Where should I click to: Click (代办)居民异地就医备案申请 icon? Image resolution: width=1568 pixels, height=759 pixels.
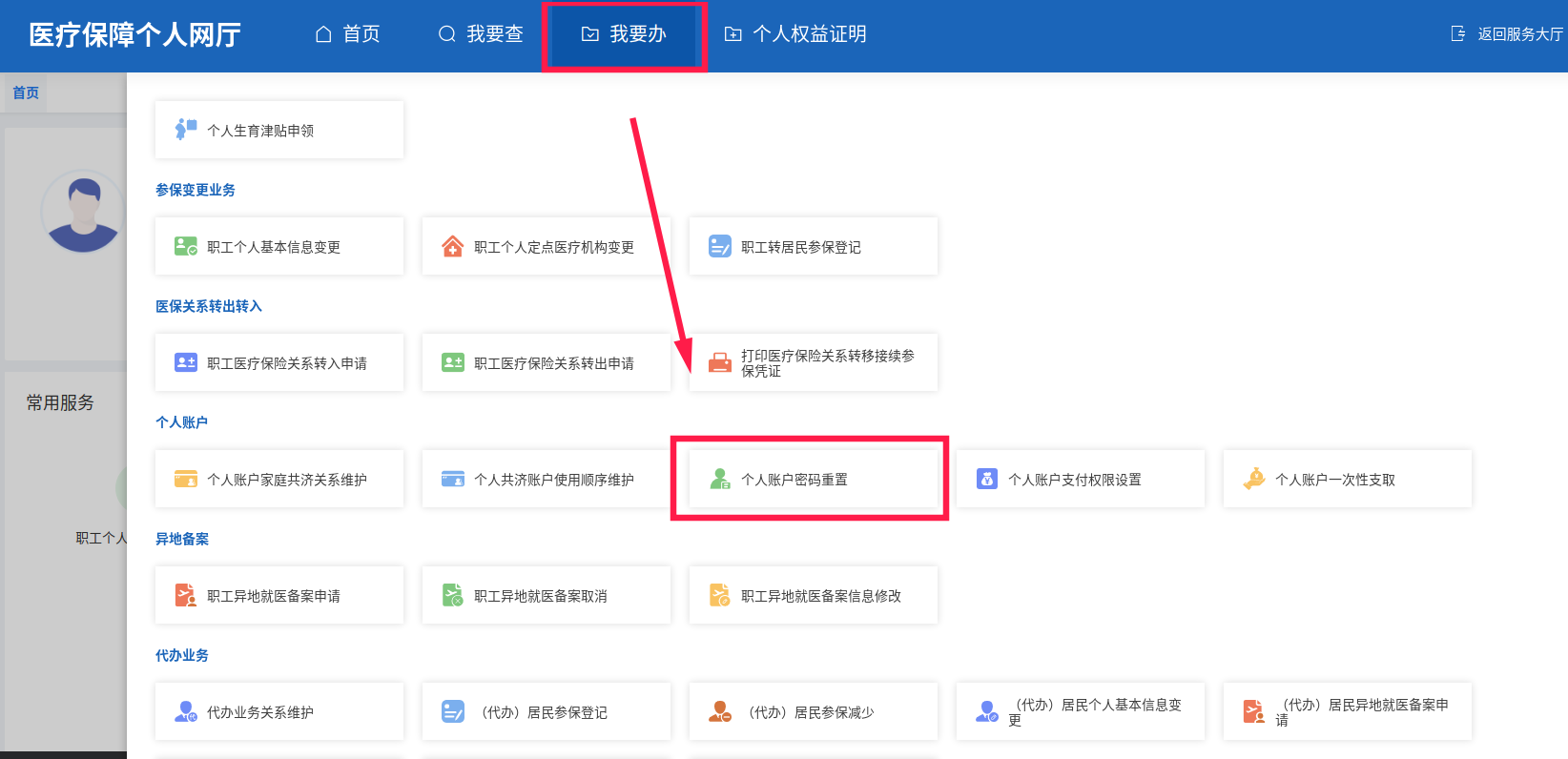point(1254,711)
